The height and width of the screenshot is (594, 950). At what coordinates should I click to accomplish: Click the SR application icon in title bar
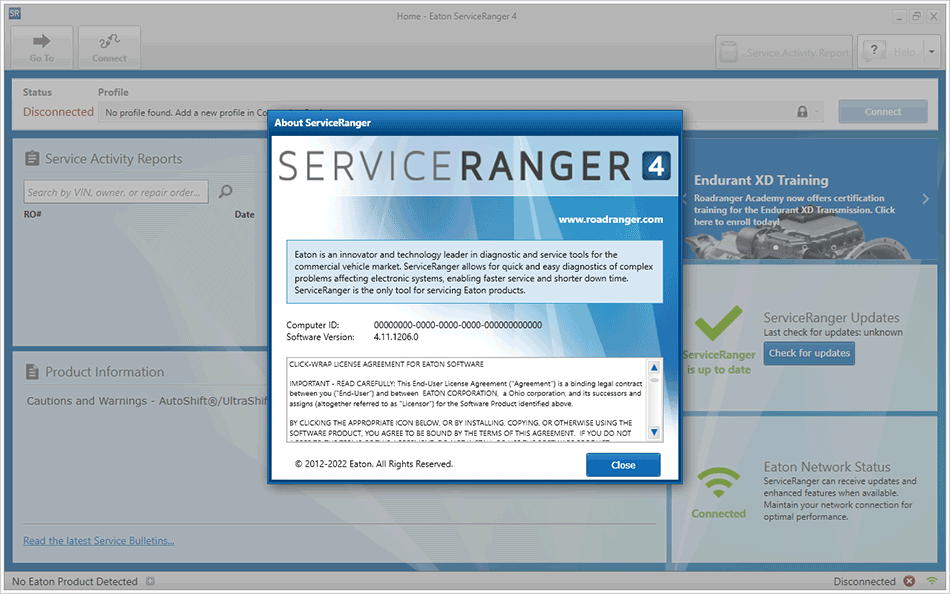[x=15, y=13]
